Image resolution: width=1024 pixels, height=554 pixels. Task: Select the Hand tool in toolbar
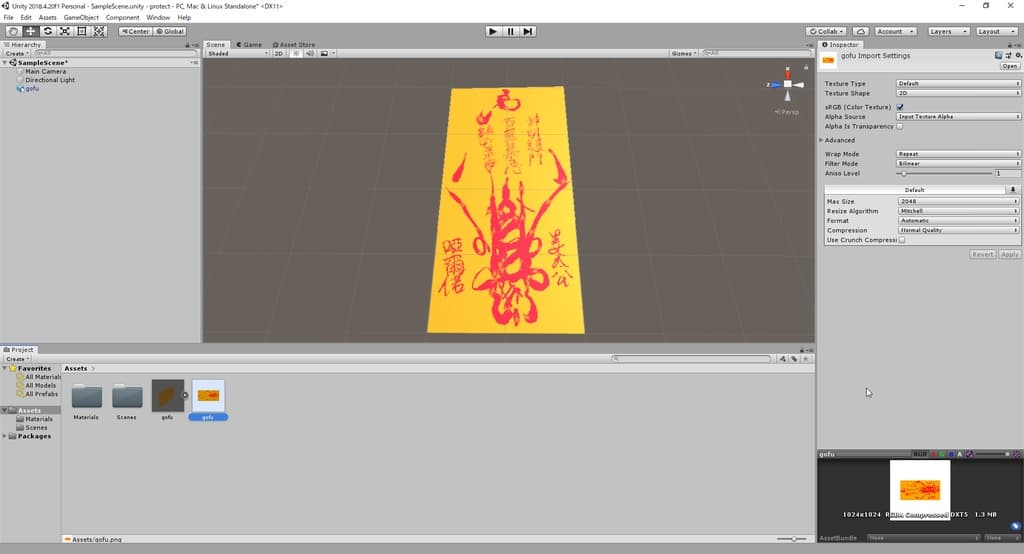[13, 31]
